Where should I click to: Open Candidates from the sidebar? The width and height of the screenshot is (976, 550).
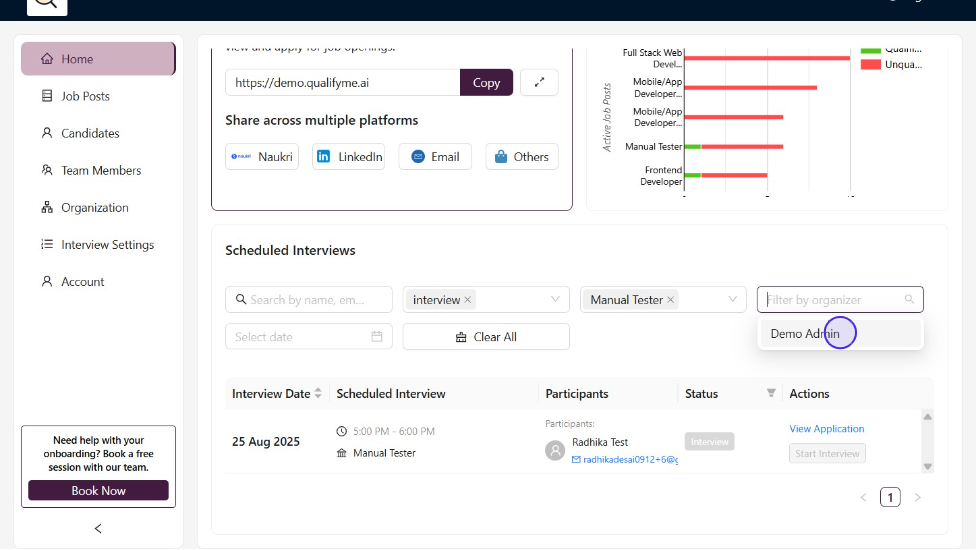point(90,133)
